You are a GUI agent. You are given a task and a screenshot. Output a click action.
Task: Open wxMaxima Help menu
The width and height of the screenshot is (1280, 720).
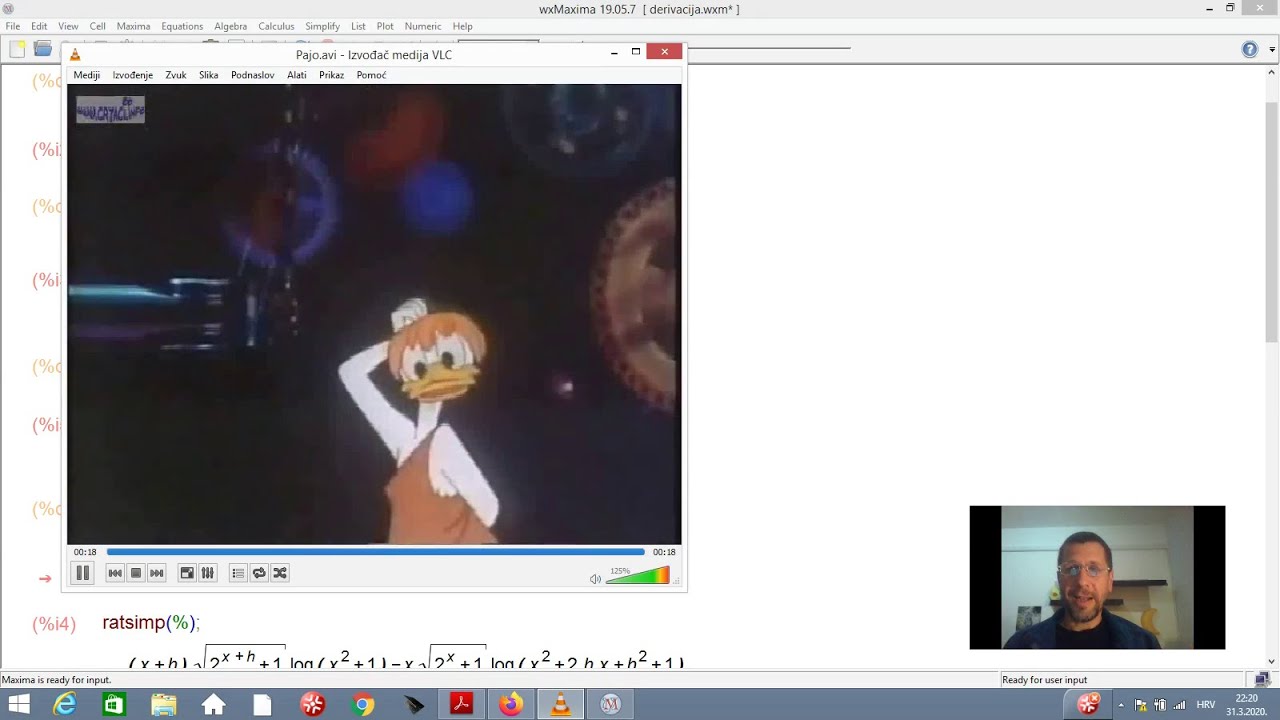click(462, 26)
